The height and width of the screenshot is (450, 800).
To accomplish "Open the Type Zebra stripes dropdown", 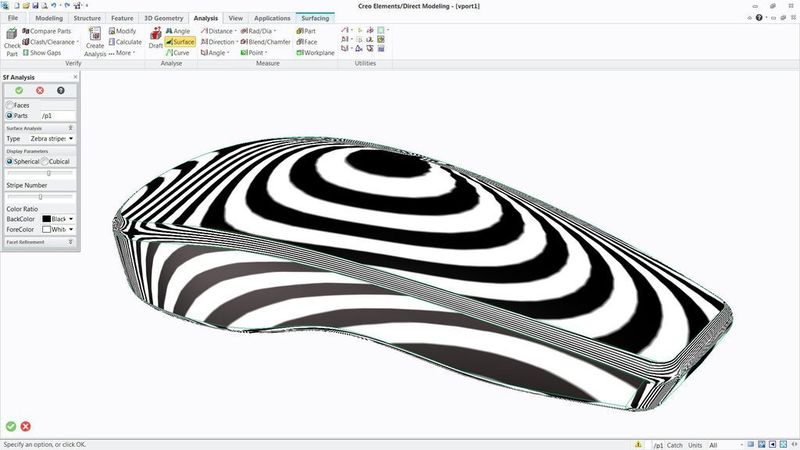I will pos(71,139).
